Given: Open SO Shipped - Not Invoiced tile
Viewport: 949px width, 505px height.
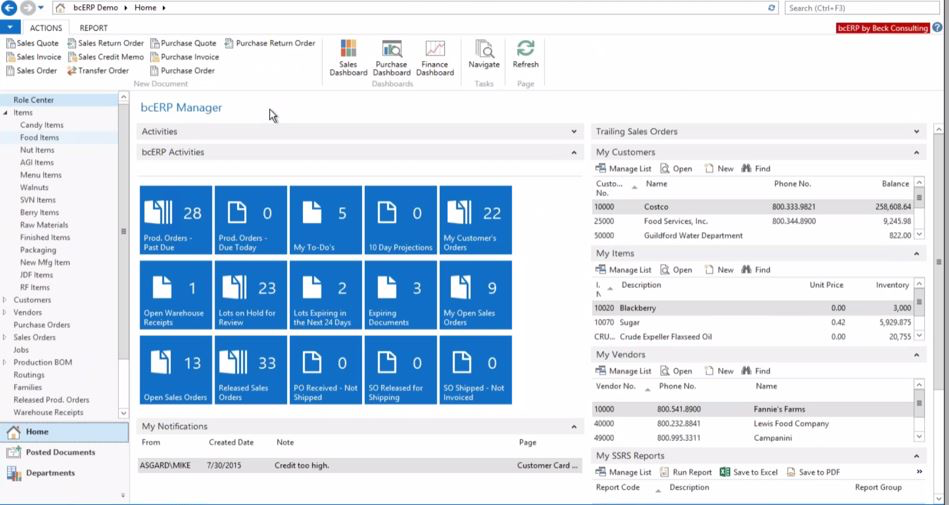Looking at the screenshot, I should [476, 370].
